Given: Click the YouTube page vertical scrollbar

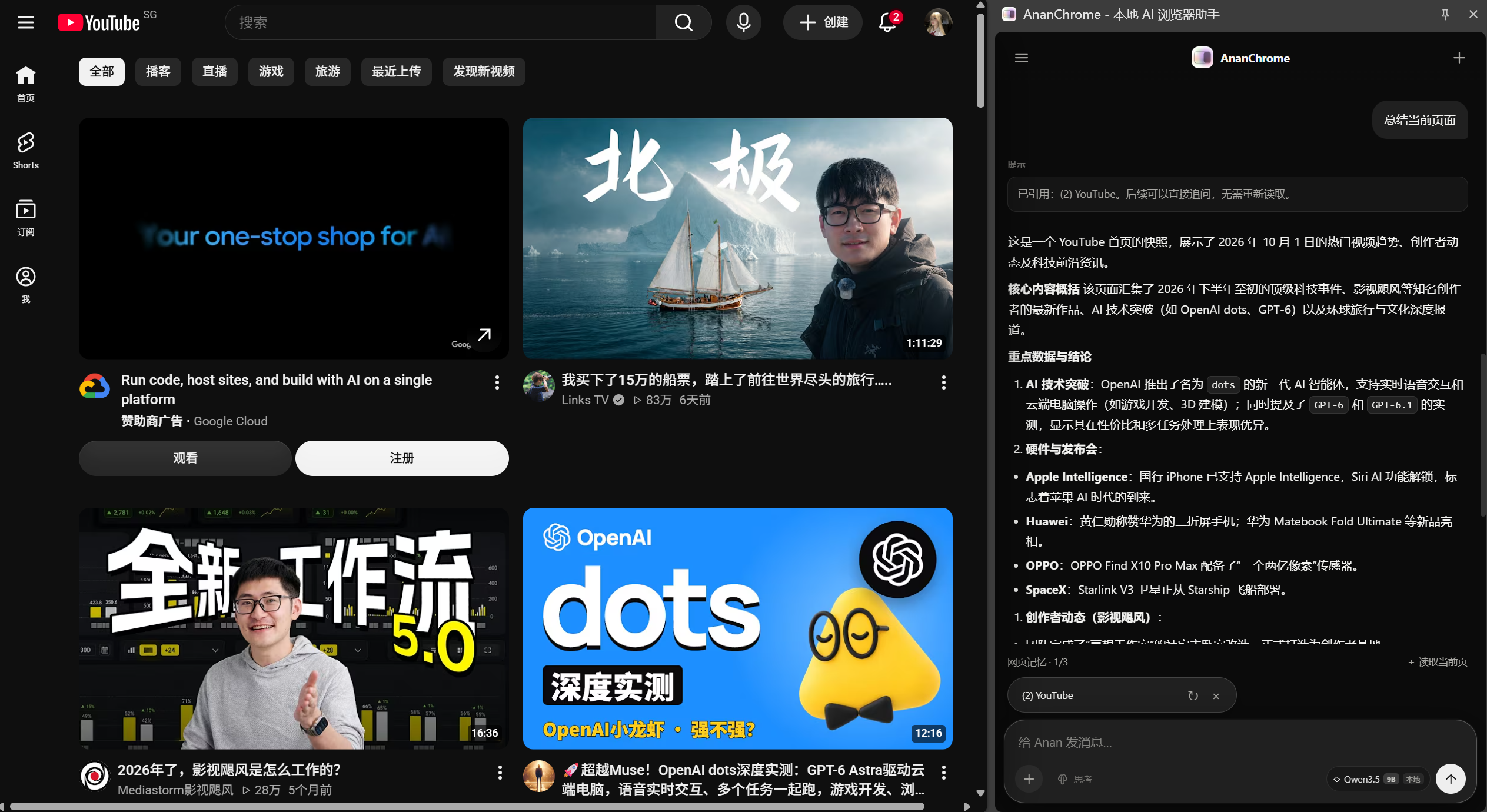Looking at the screenshot, I should point(980,62).
